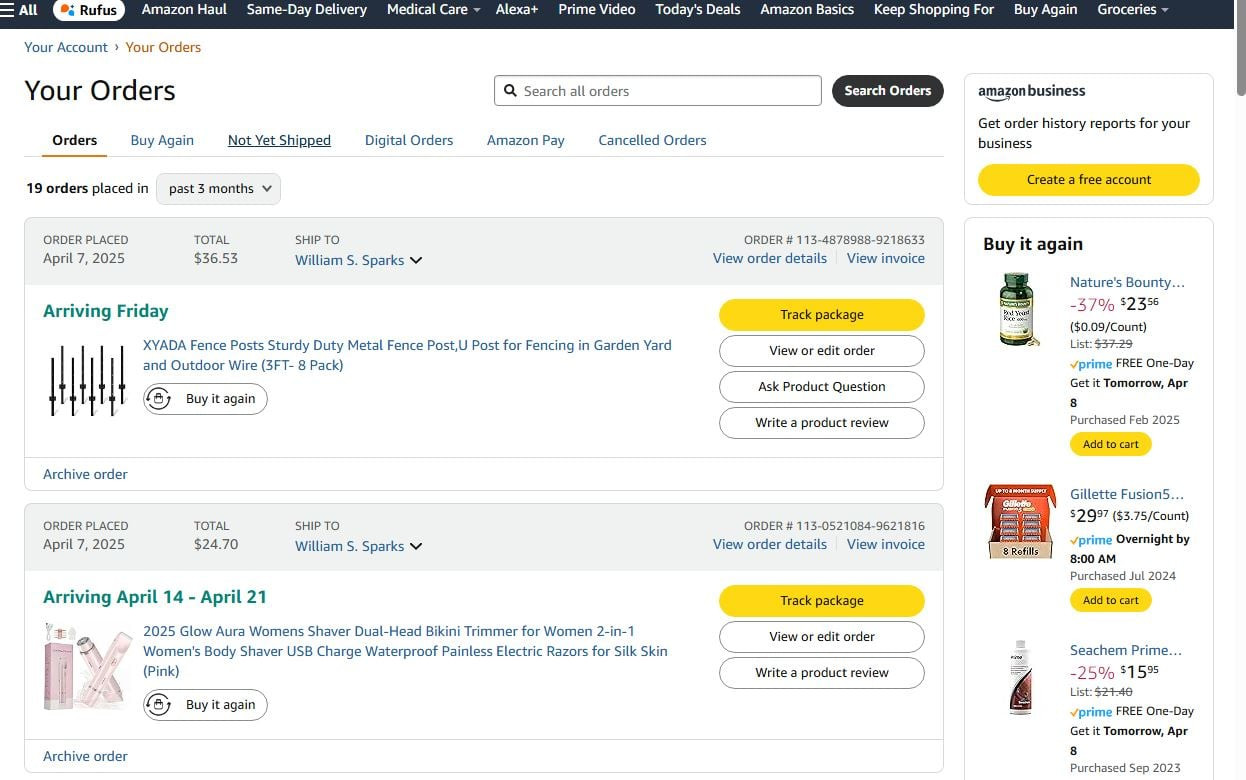1246x780 pixels.
Task: Click Buy it again icon for Glow Aura shaver
Action: click(x=158, y=705)
